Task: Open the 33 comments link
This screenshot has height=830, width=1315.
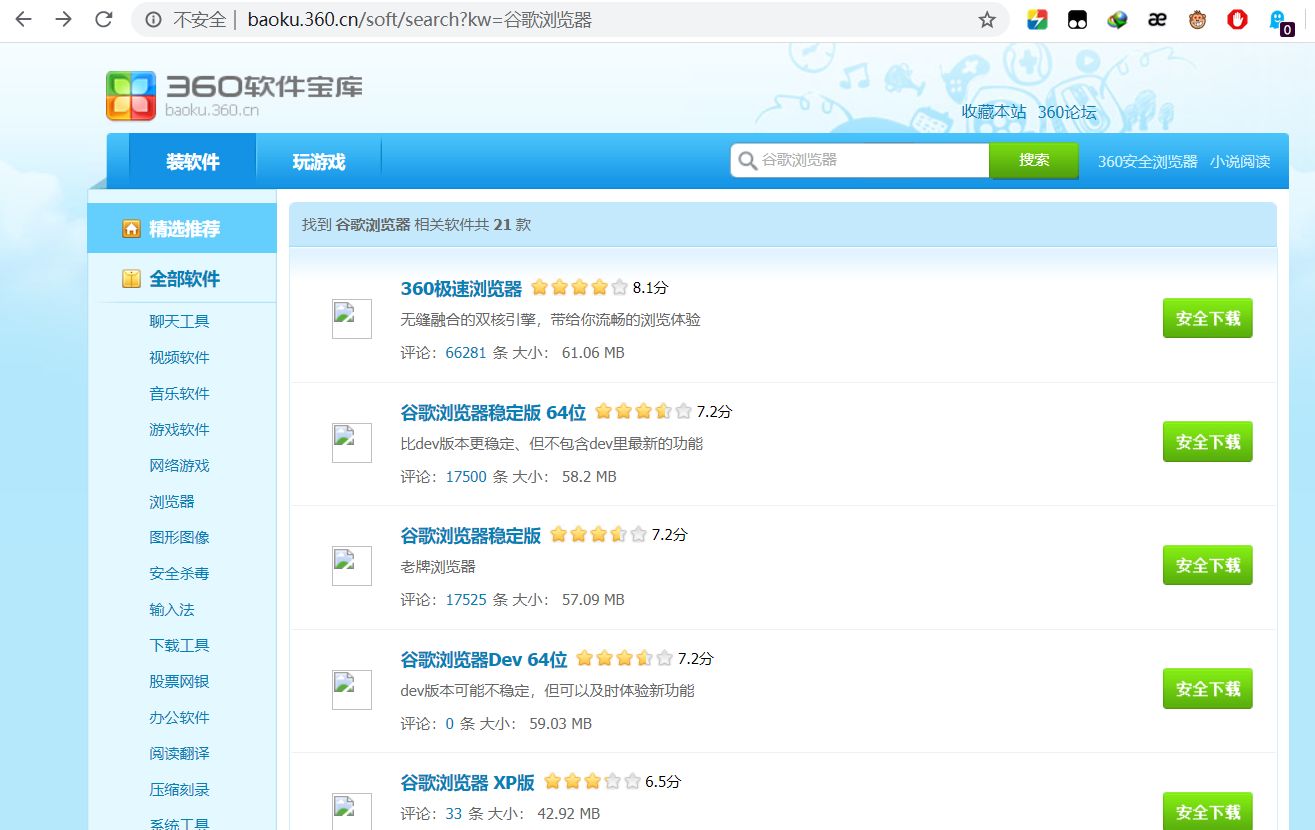Action: tap(454, 814)
